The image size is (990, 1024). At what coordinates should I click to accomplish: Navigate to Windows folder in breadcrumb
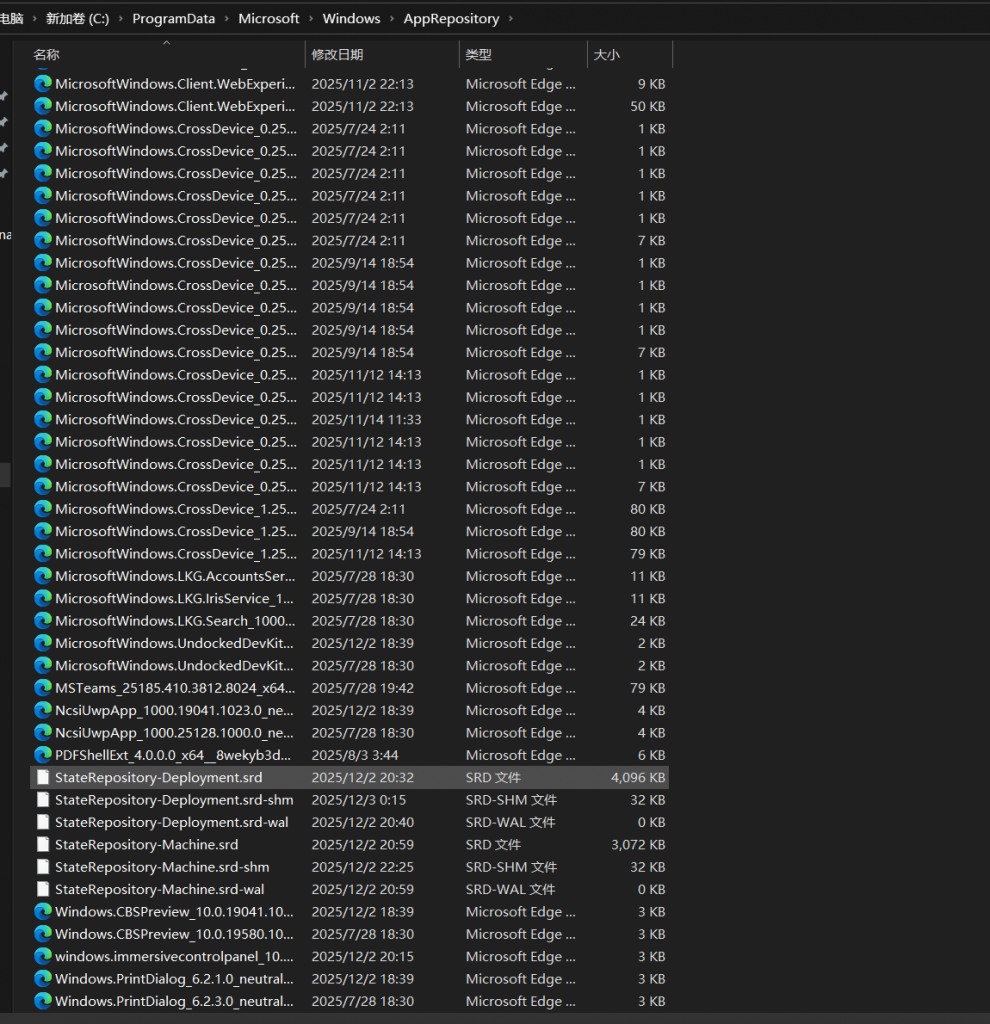[x=351, y=19]
